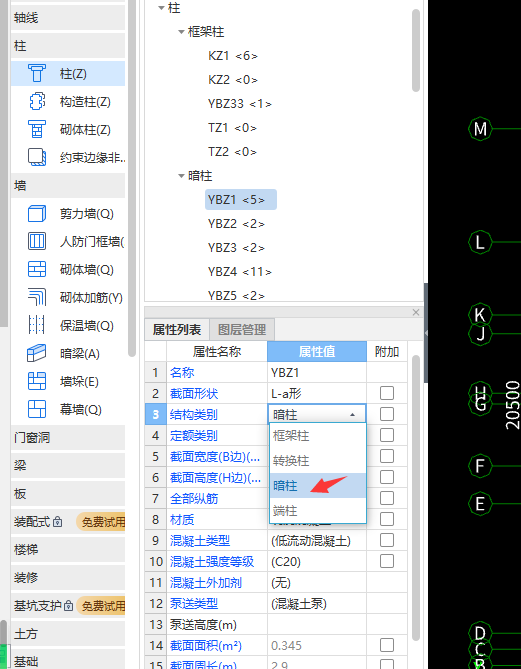The height and width of the screenshot is (669, 521).
Task: Expand the 土方 category
Action: click(x=68, y=634)
